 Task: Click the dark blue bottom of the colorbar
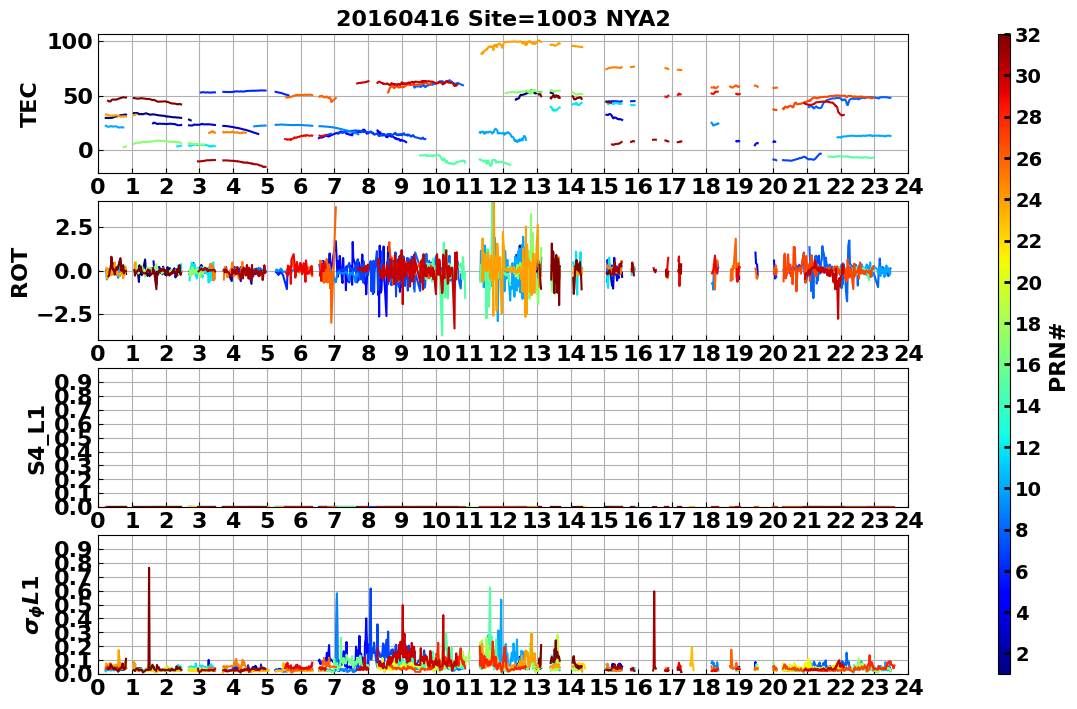click(x=1004, y=668)
